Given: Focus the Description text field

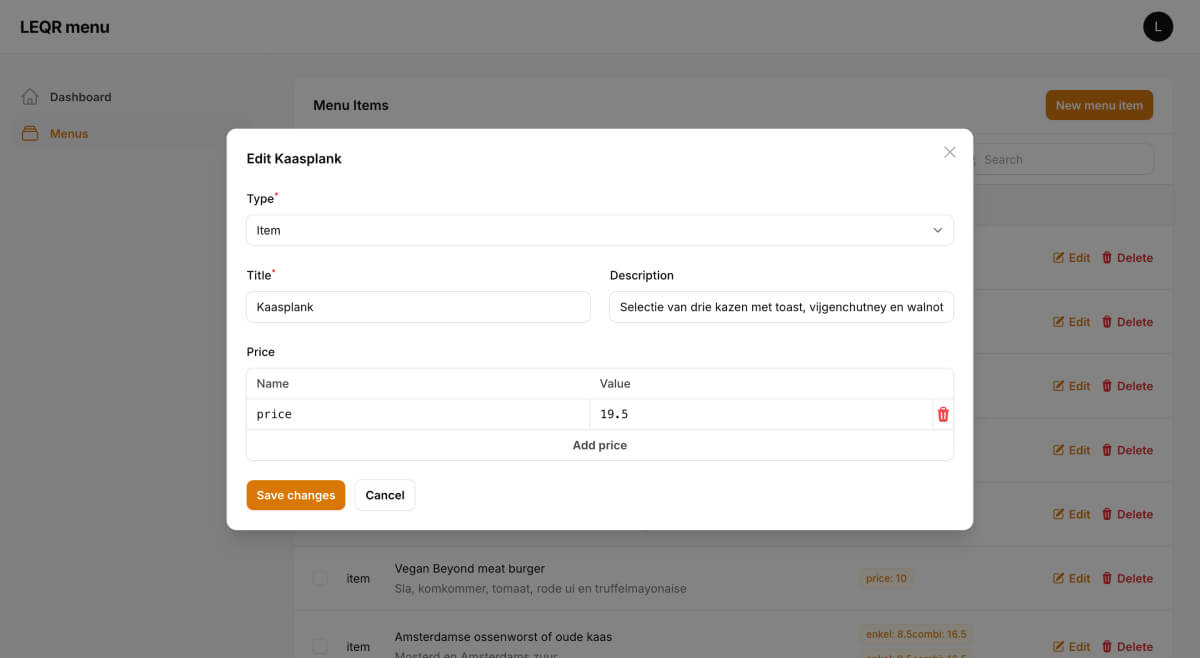Looking at the screenshot, I should pyautogui.click(x=781, y=307).
